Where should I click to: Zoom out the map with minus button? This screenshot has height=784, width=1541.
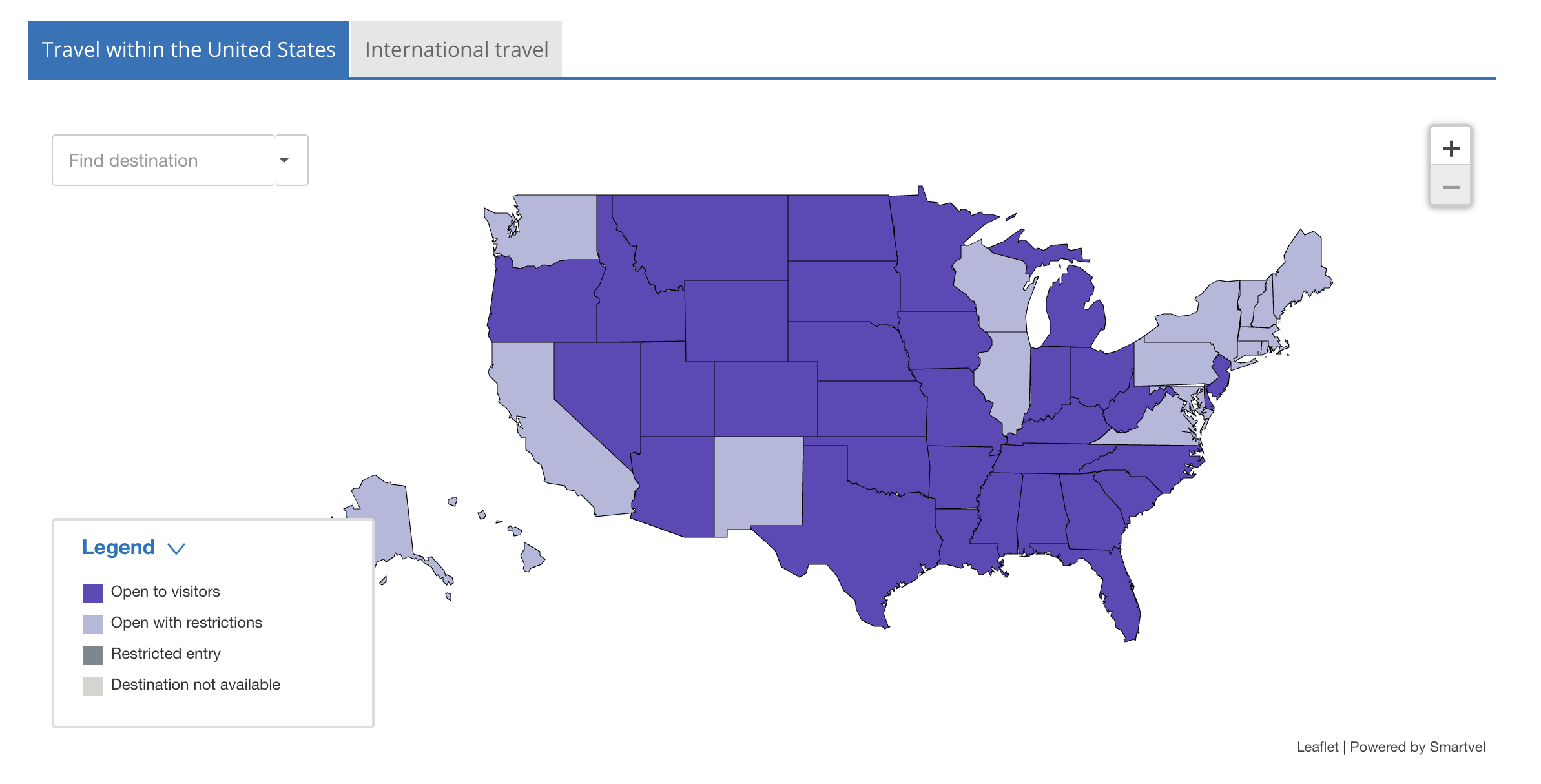(x=1451, y=187)
